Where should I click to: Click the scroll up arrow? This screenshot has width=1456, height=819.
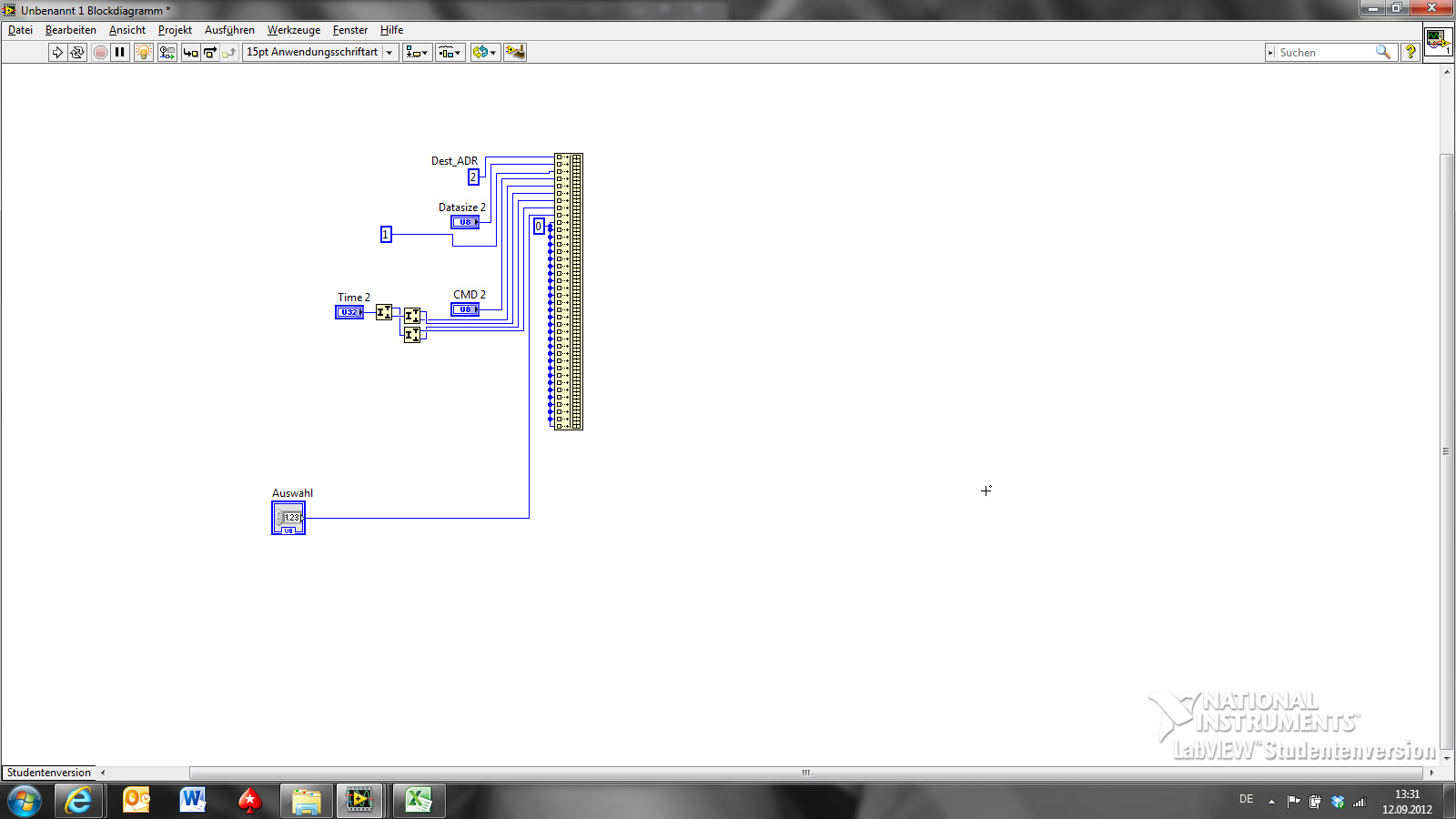tap(1447, 71)
